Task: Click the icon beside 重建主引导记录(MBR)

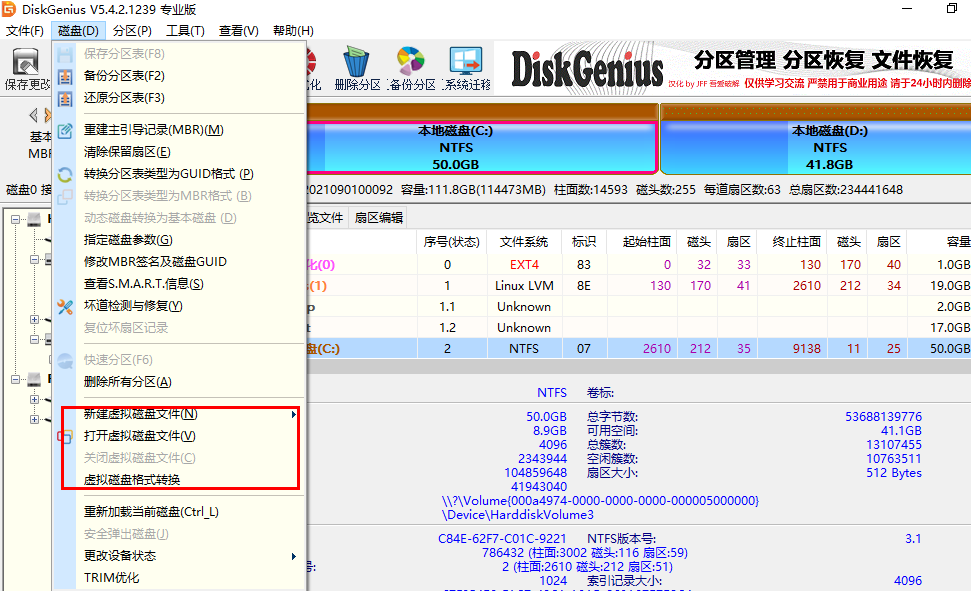Action: 65,130
